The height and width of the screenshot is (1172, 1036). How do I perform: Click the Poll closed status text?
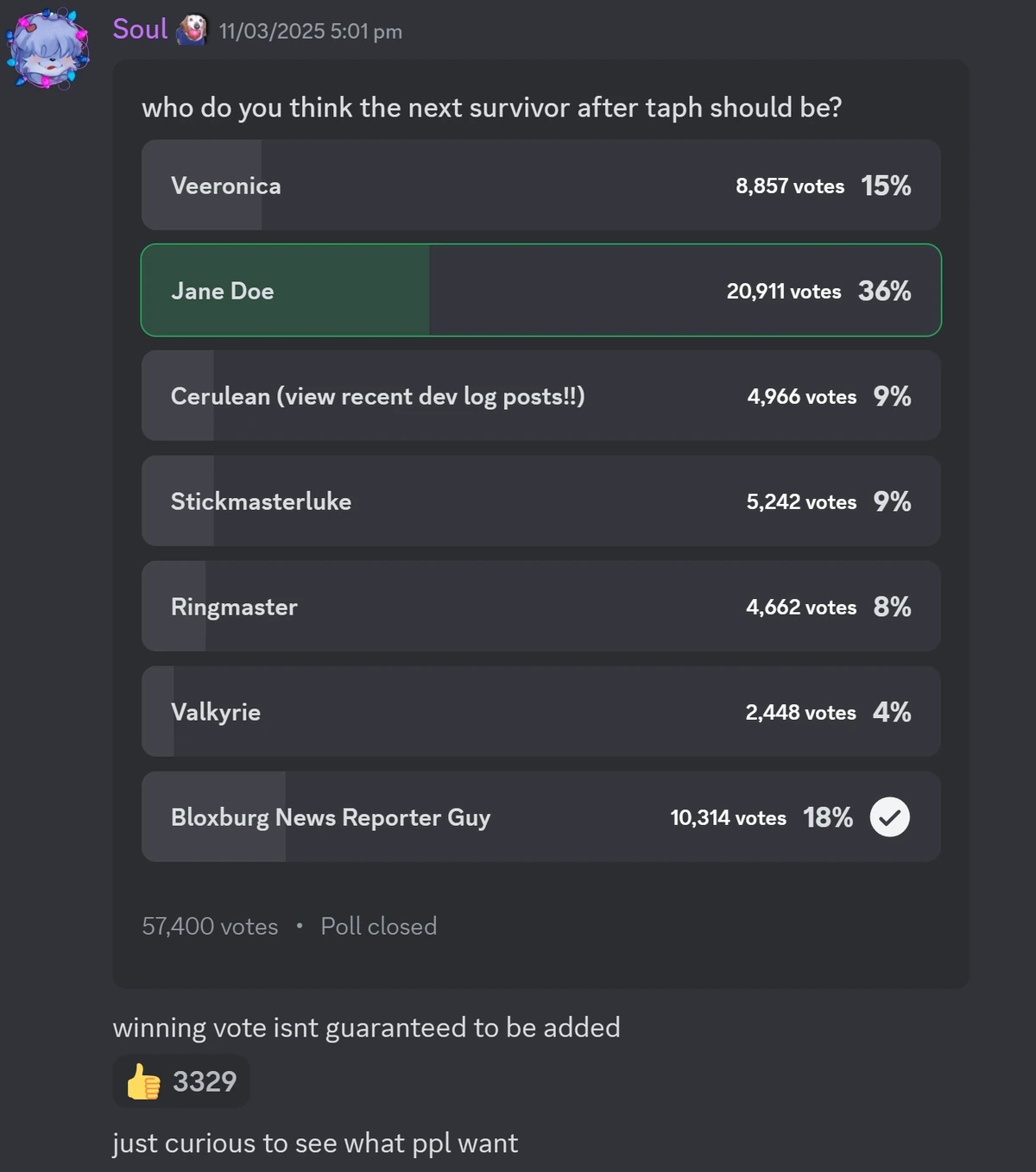[378, 926]
